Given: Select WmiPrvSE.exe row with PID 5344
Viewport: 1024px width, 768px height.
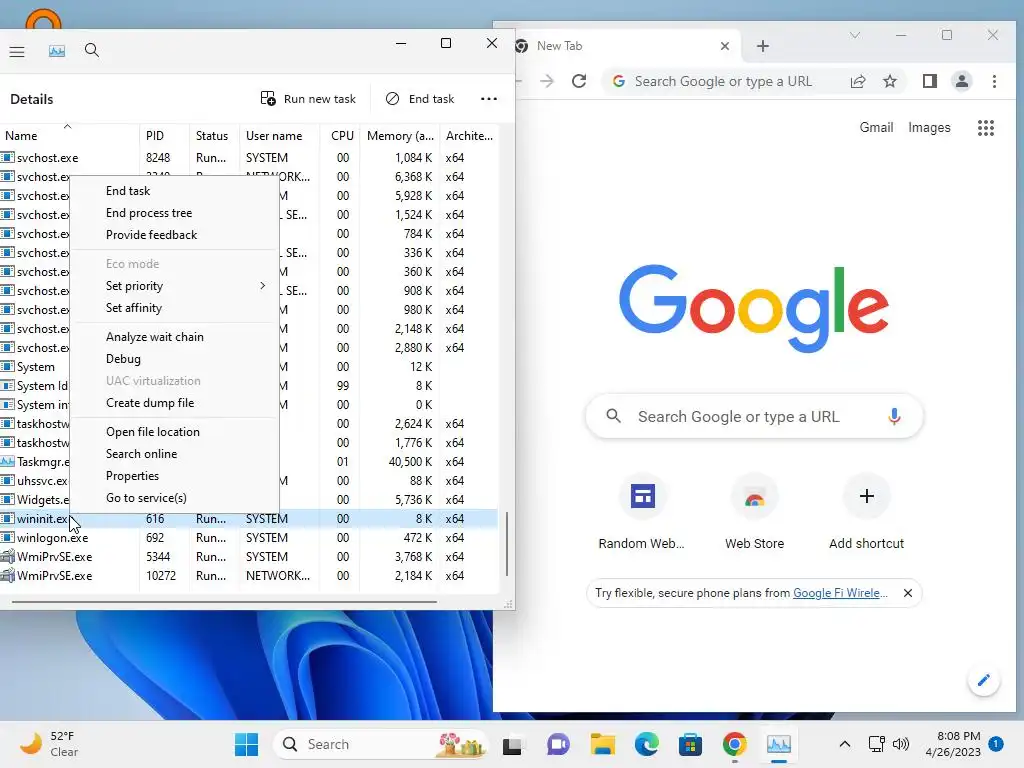Looking at the screenshot, I should pos(249,556).
